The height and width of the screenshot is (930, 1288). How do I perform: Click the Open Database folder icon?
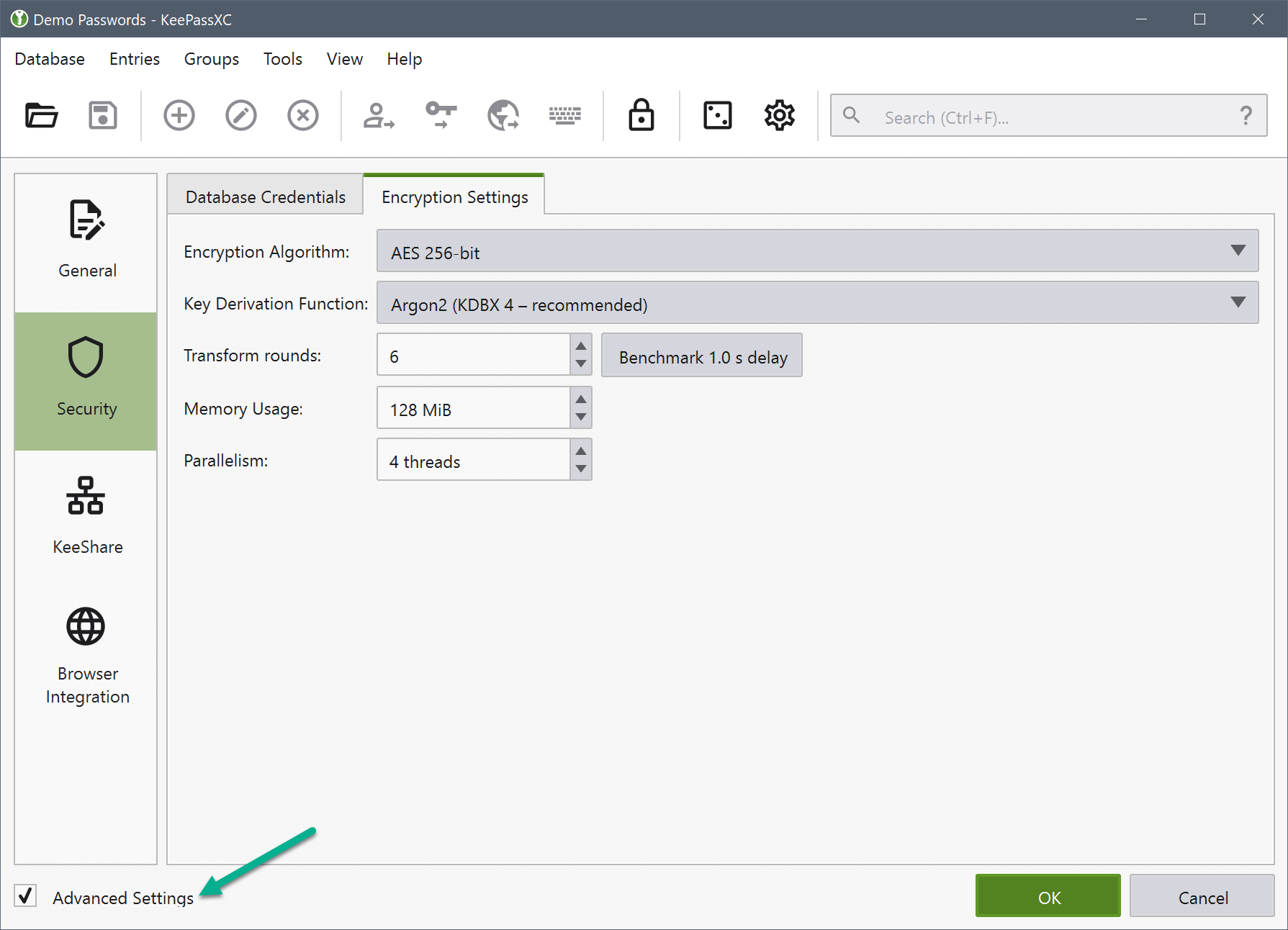[41, 115]
